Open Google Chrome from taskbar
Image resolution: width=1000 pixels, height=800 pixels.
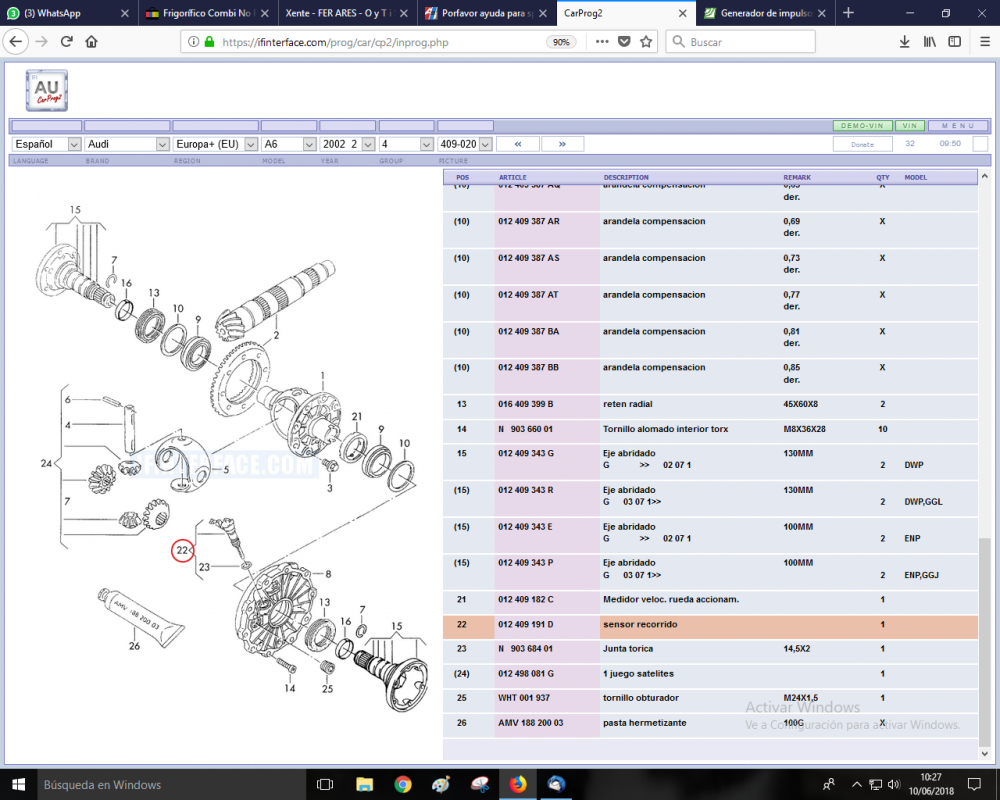[402, 785]
